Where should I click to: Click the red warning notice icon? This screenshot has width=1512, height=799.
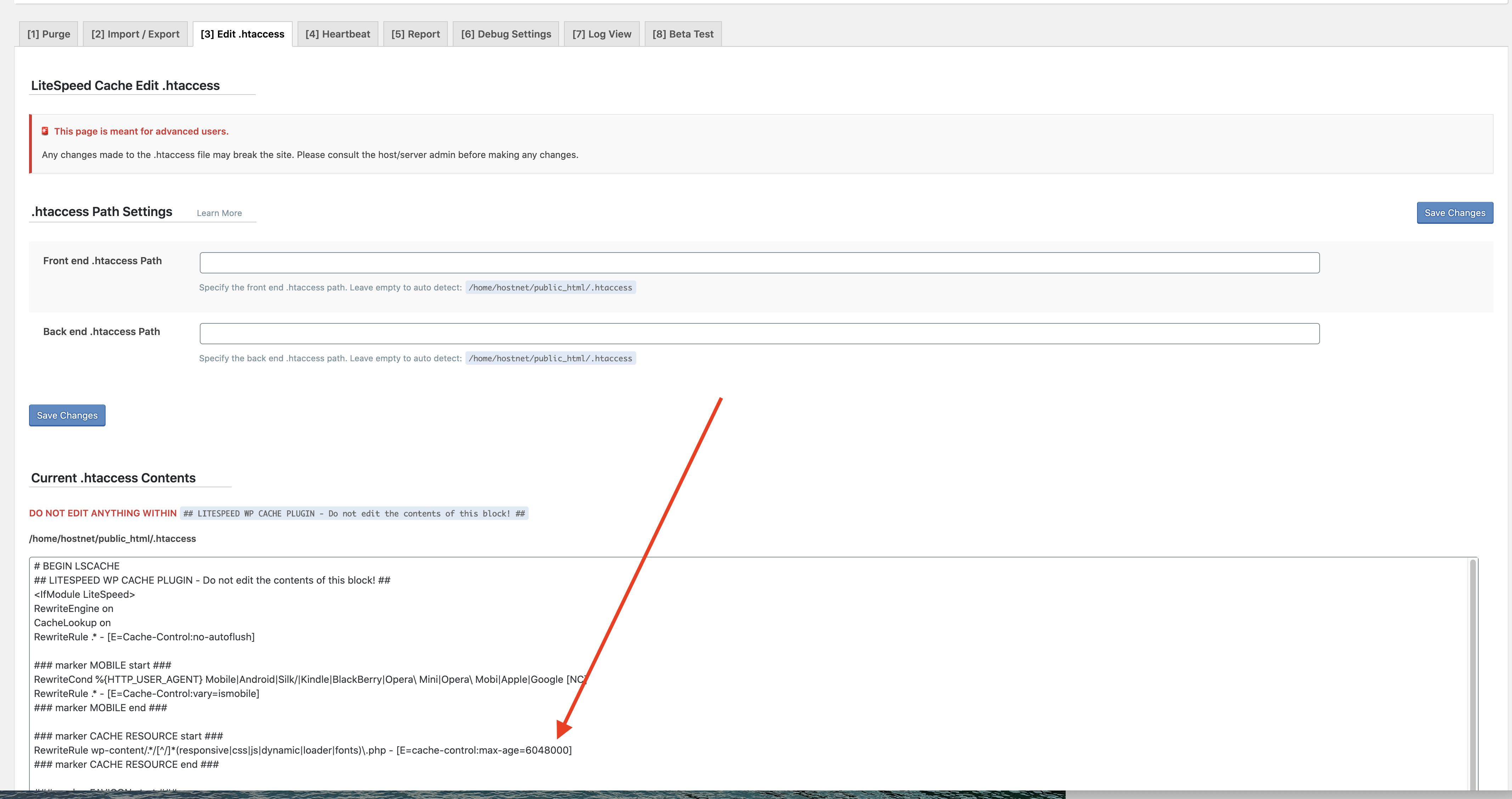click(x=45, y=131)
